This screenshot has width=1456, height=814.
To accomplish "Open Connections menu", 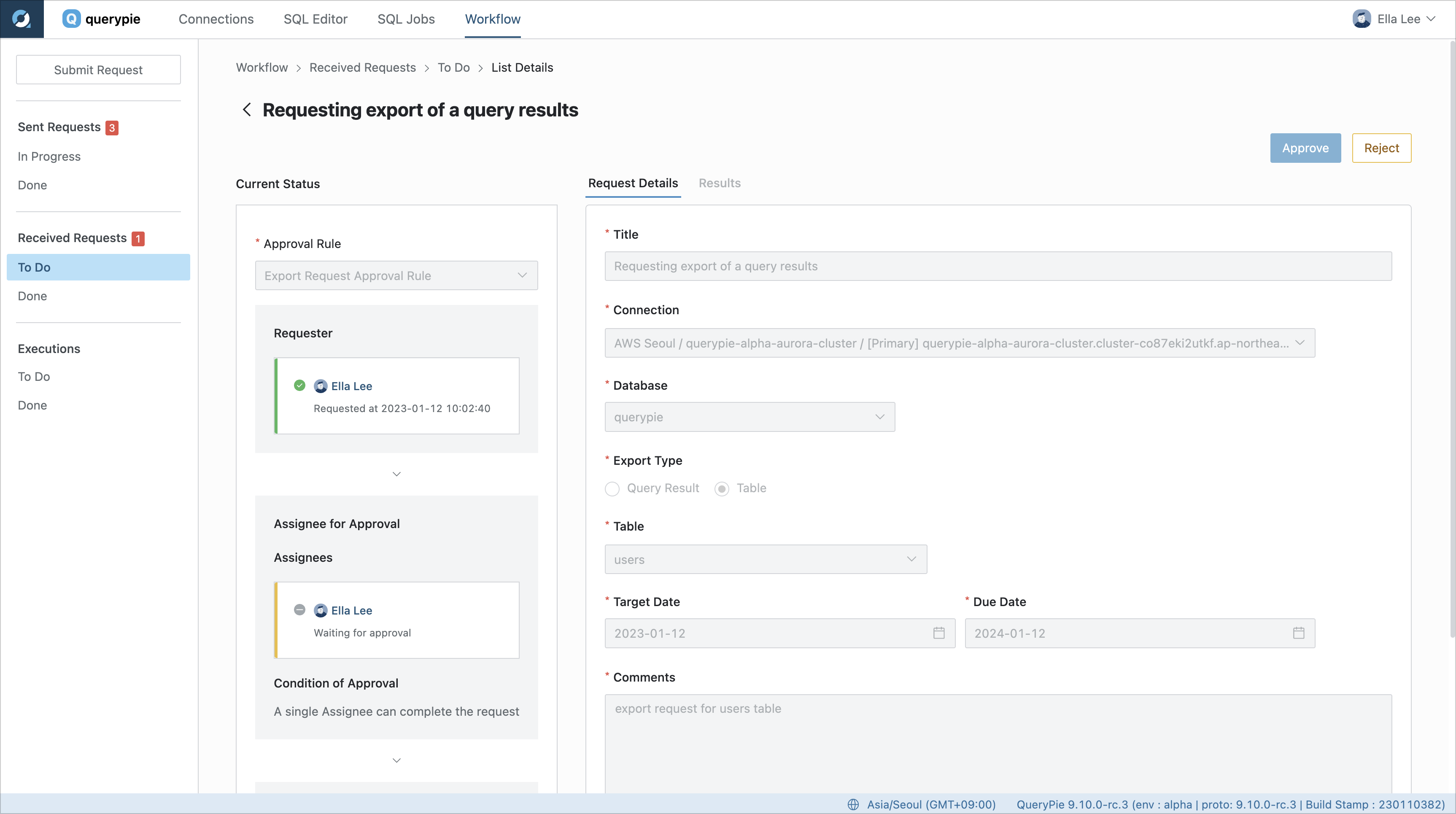I will pos(216,19).
